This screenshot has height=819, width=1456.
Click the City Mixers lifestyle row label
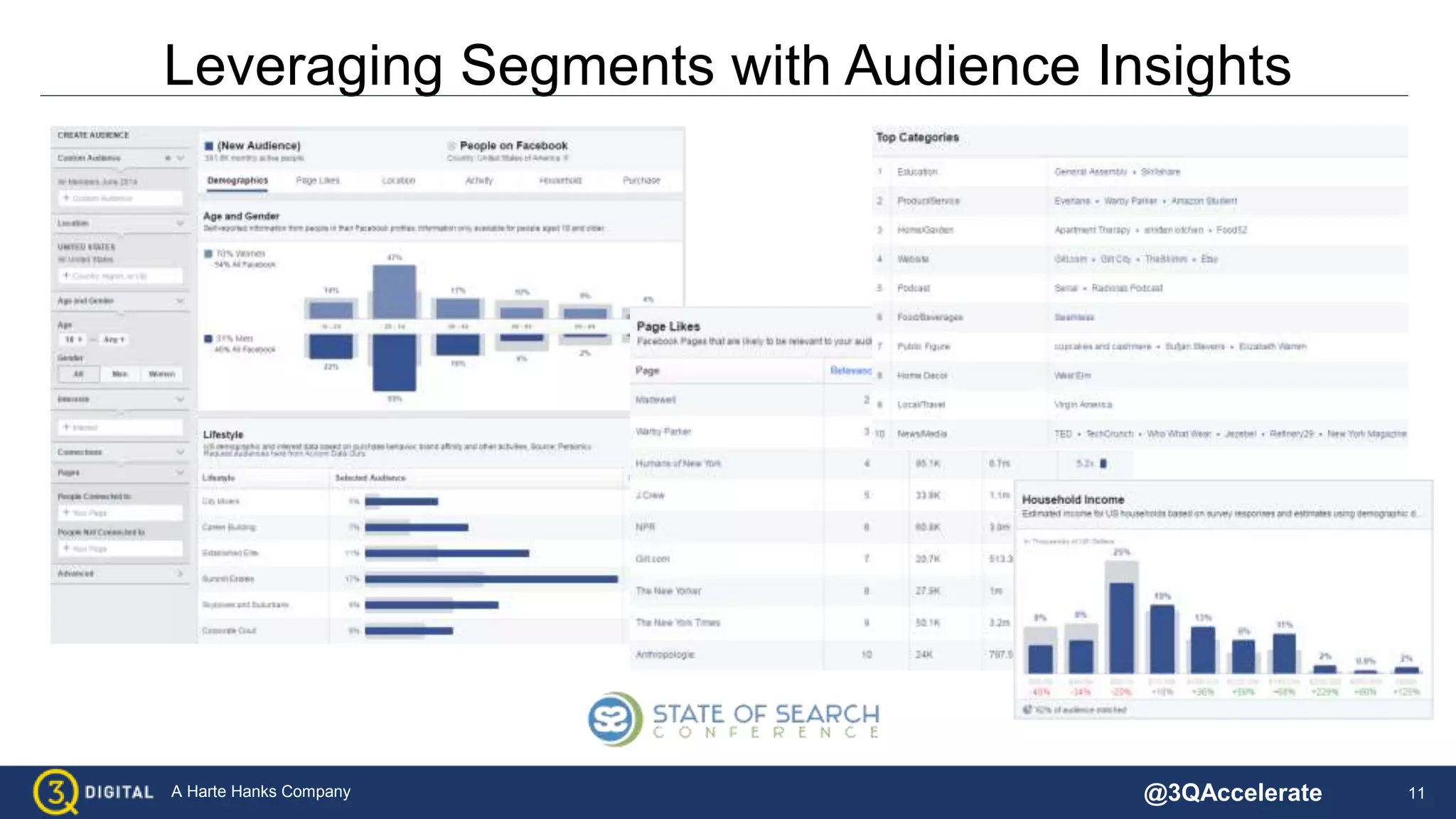coord(221,502)
